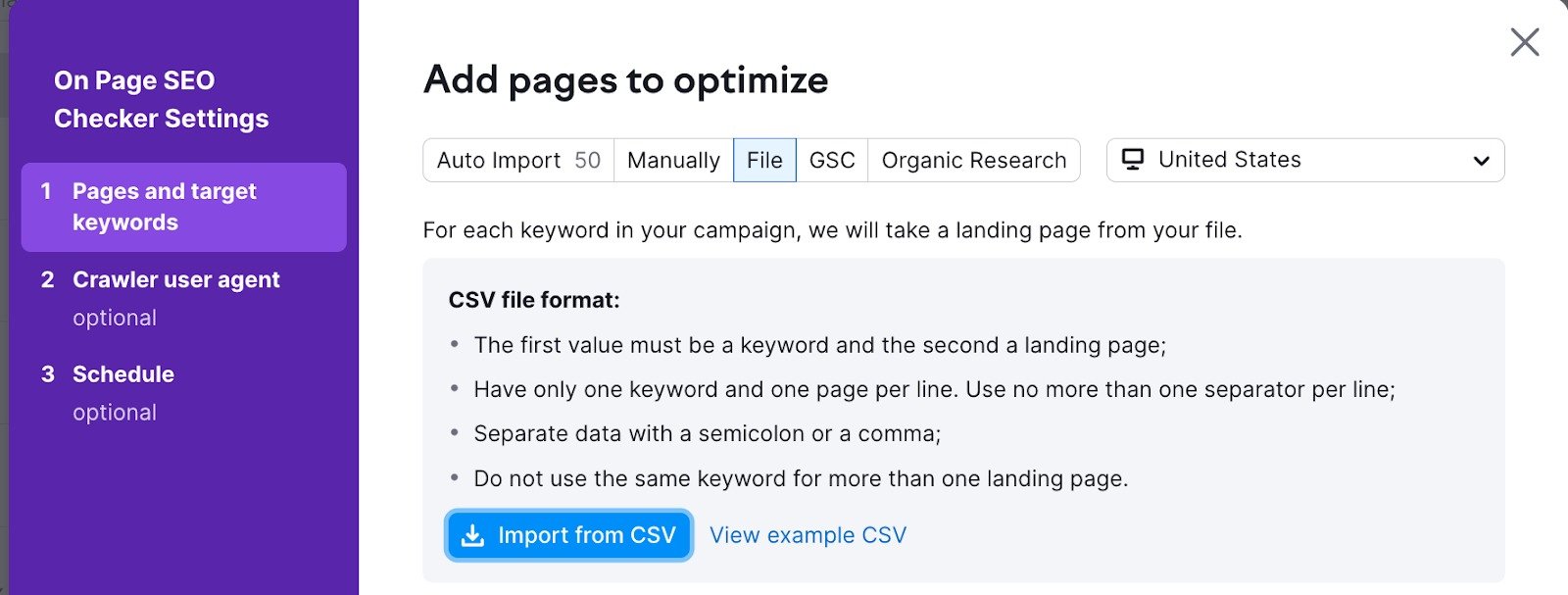Switch to the Organic Research tab

coord(973,160)
